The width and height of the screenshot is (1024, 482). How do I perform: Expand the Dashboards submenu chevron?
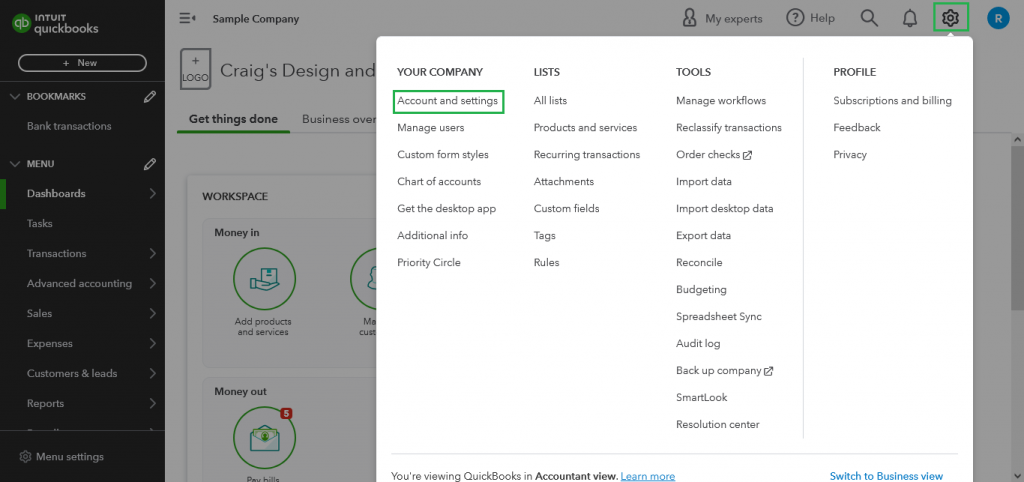click(152, 193)
